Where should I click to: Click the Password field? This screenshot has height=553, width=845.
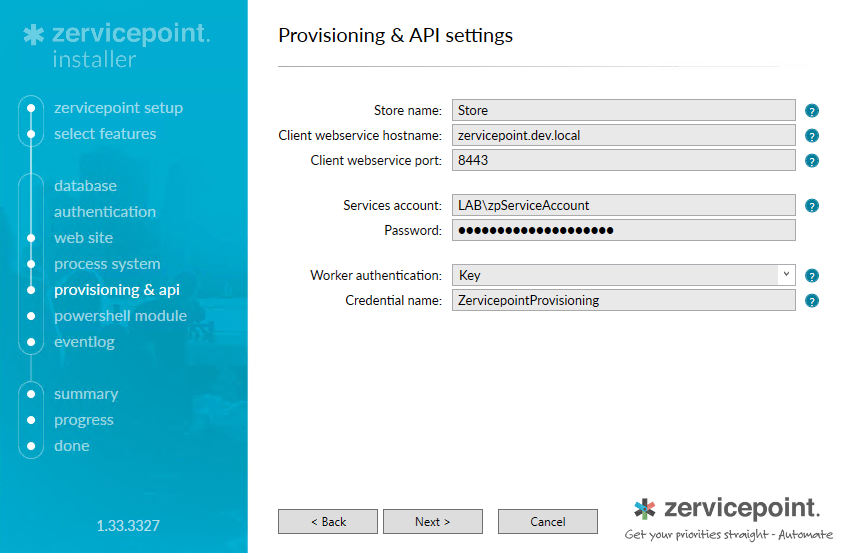coord(624,230)
